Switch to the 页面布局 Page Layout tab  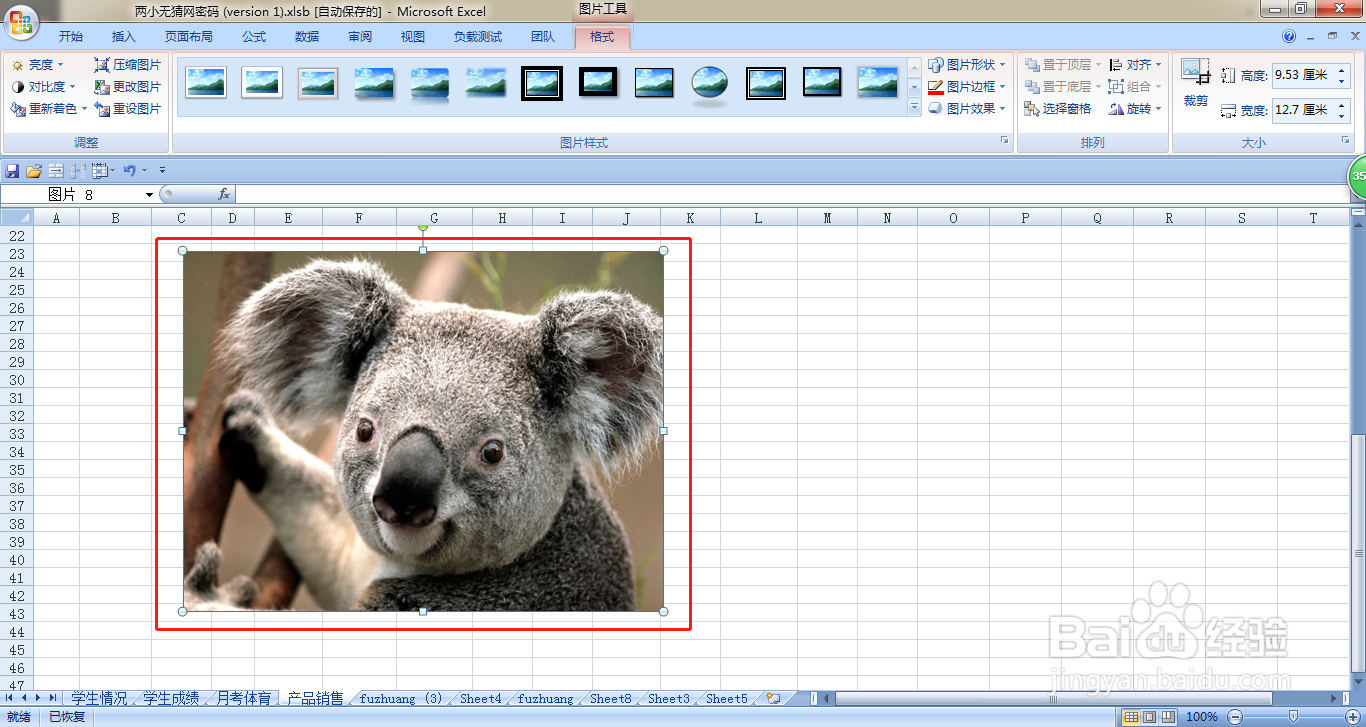pyautogui.click(x=188, y=37)
